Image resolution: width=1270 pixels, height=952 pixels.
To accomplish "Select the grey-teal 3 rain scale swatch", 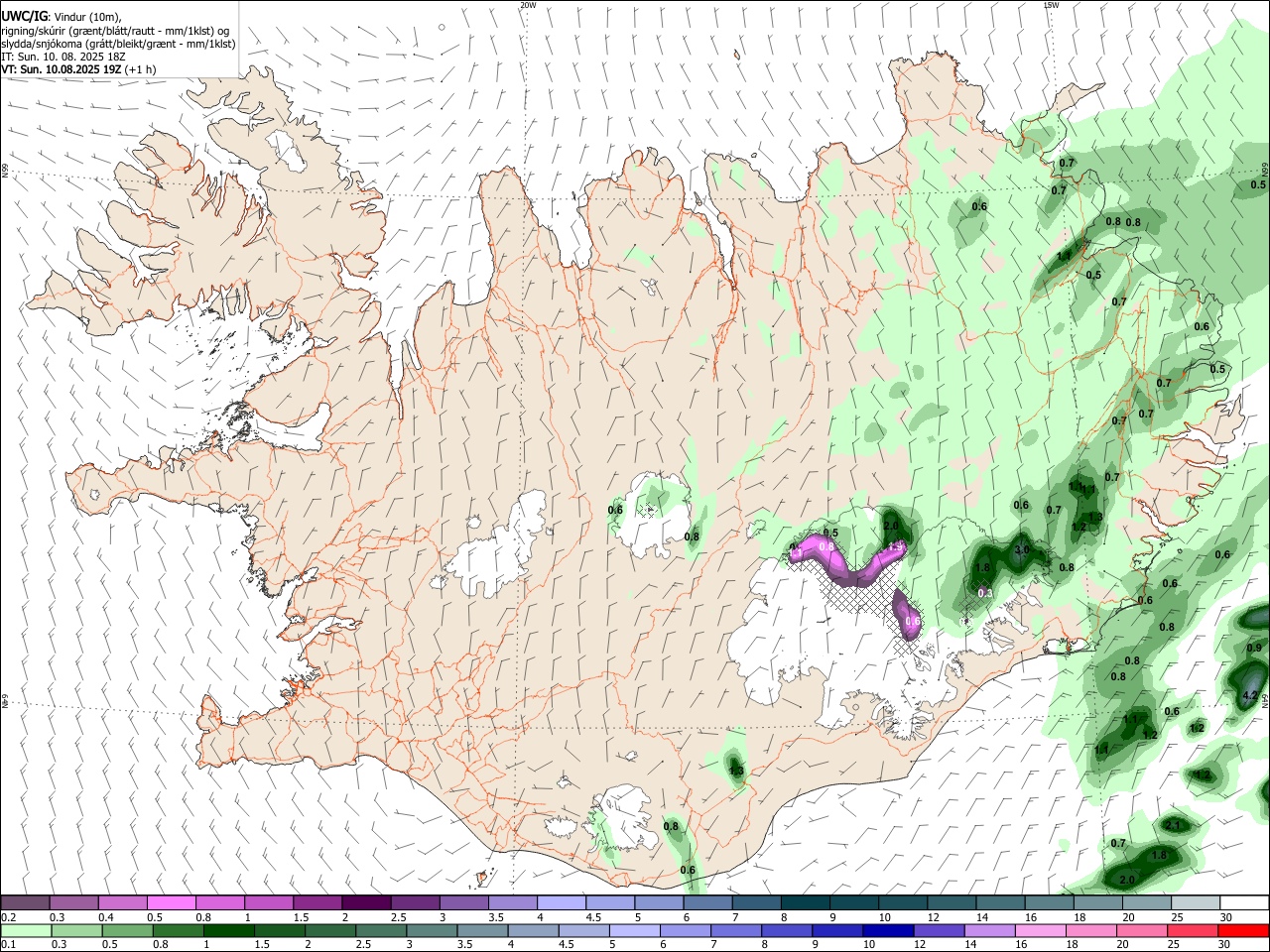I will [x=430, y=930].
